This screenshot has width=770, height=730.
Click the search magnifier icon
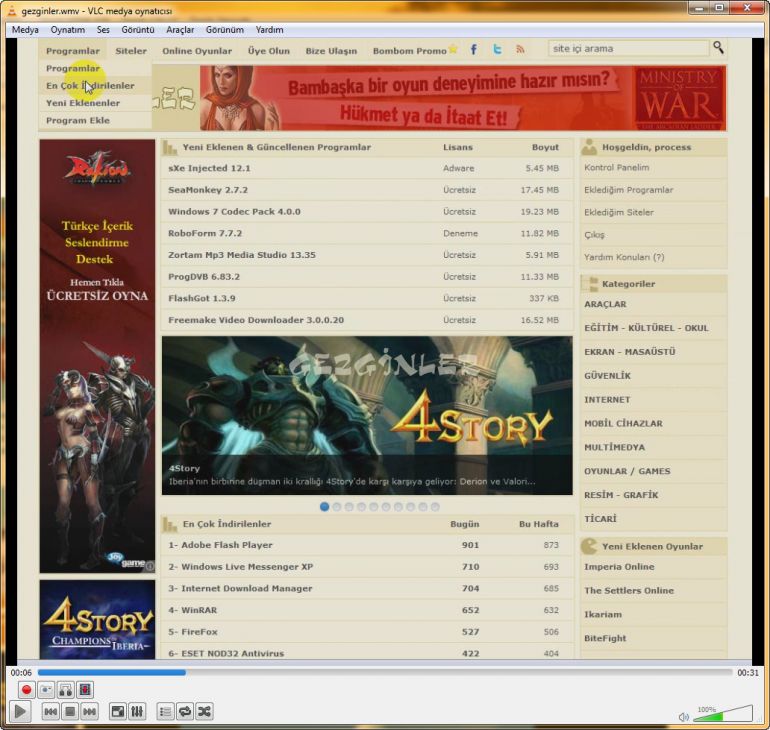(718, 48)
